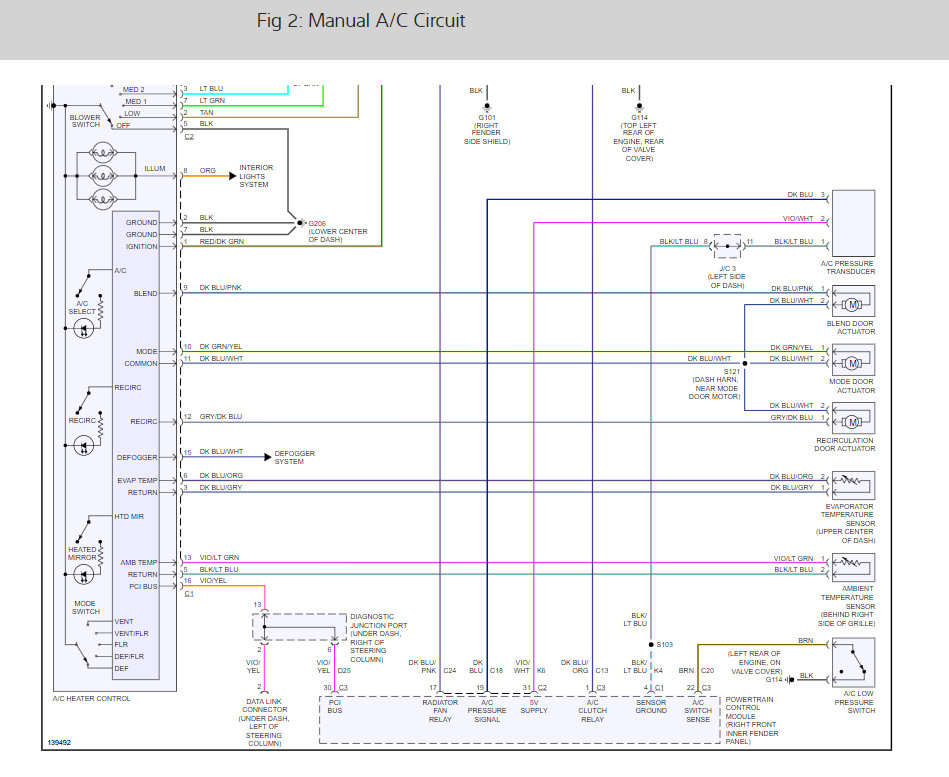This screenshot has height=777, width=949.
Task: Click the A/C Low Pressure Switch symbol
Action: 853,663
